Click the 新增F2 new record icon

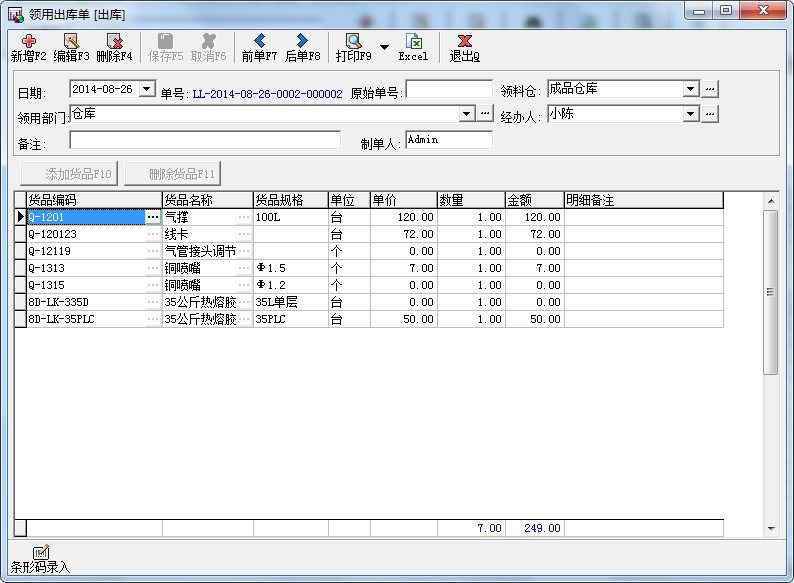pos(28,41)
